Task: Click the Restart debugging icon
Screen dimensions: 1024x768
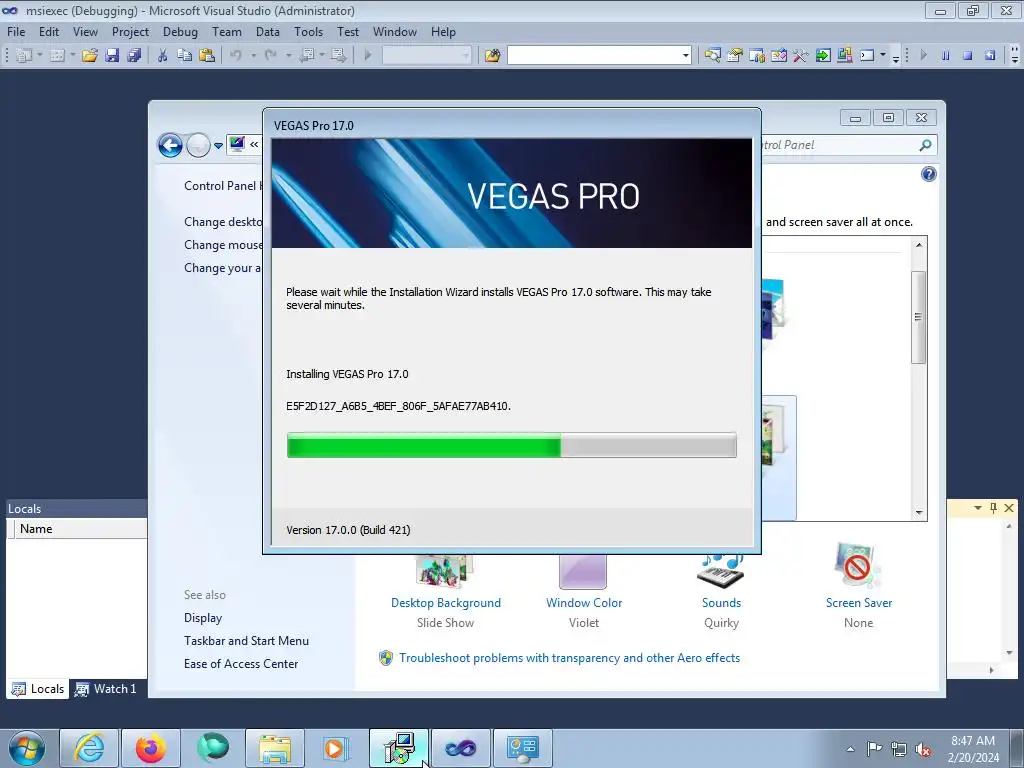Action: point(990,56)
